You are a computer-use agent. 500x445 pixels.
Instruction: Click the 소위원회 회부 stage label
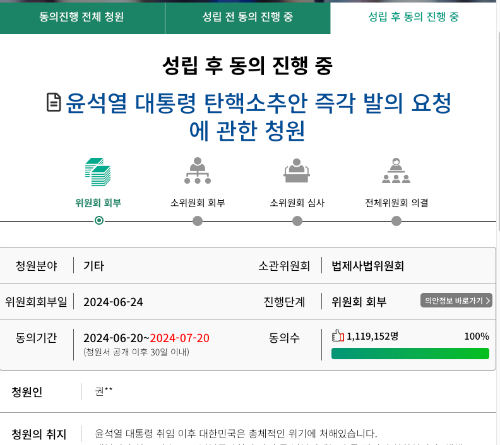pos(198,203)
